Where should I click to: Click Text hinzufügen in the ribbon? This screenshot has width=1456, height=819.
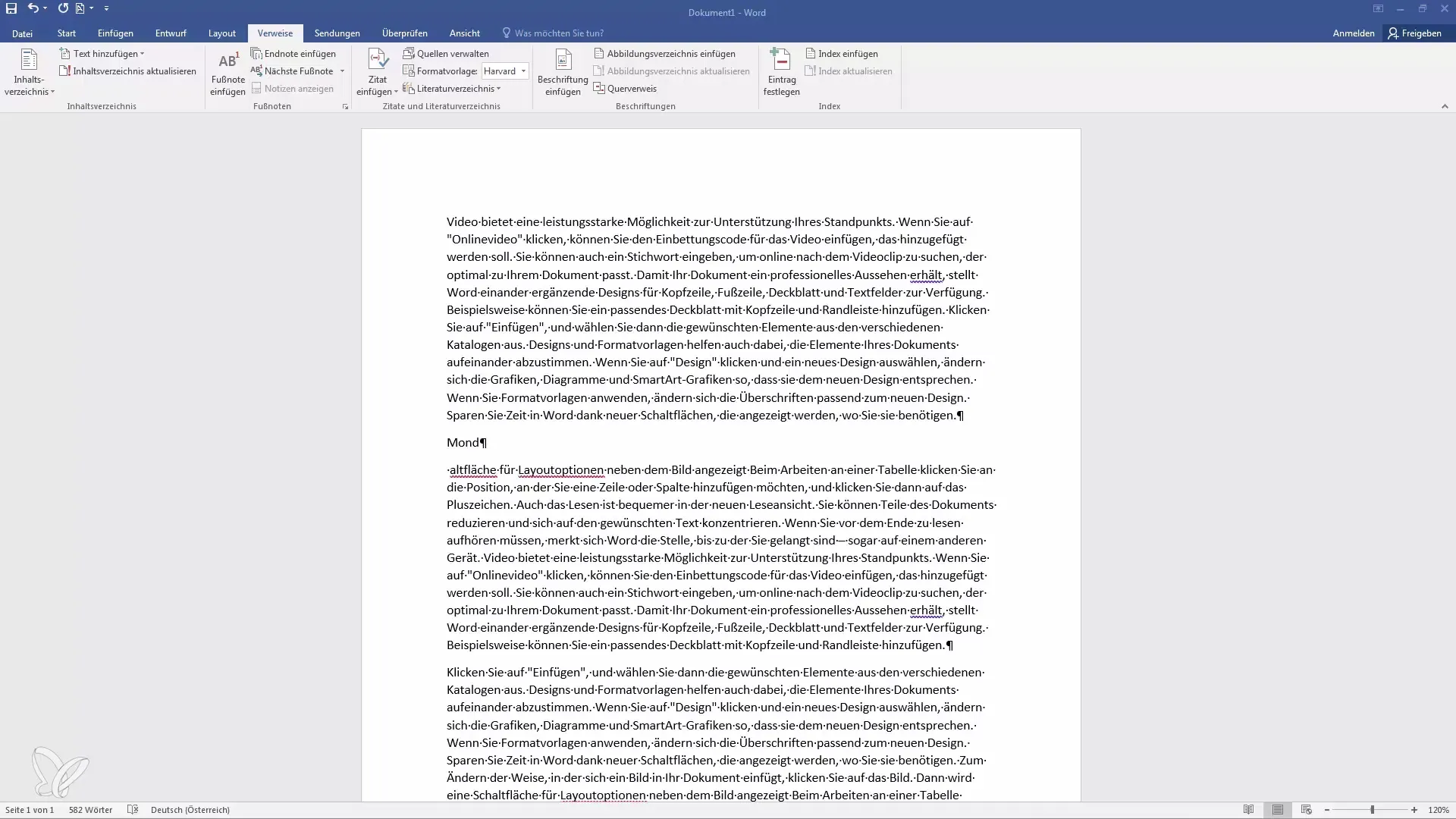(102, 54)
